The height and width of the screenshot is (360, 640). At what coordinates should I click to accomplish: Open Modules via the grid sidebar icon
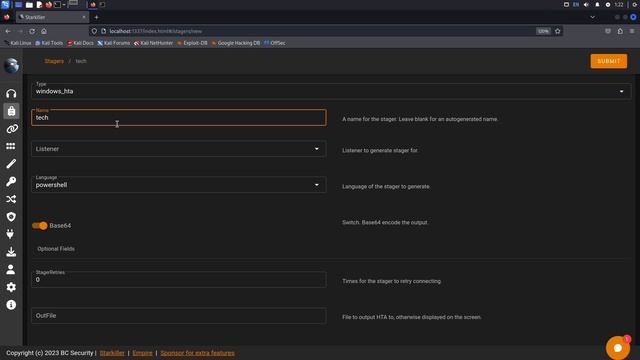pos(11,146)
